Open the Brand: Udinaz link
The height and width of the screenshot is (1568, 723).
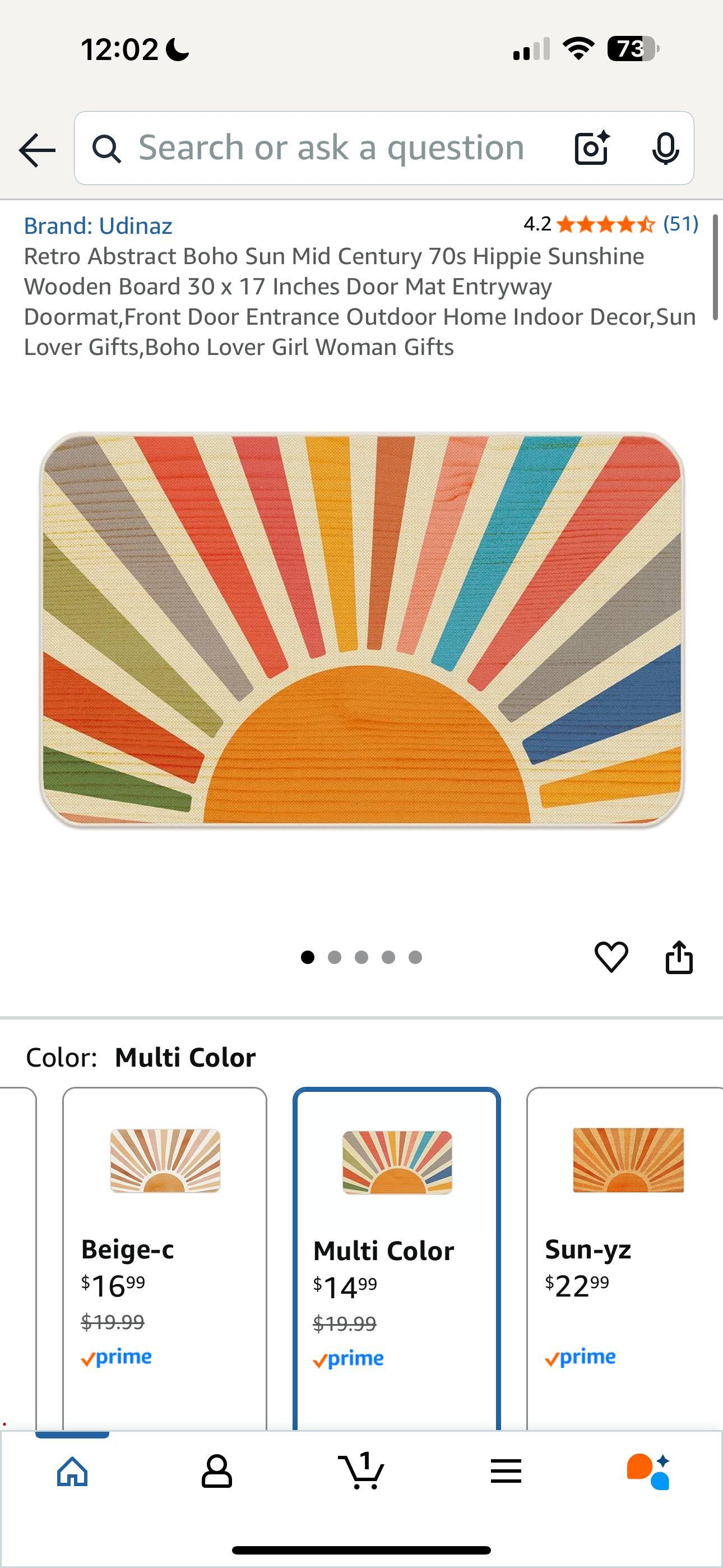(98, 226)
